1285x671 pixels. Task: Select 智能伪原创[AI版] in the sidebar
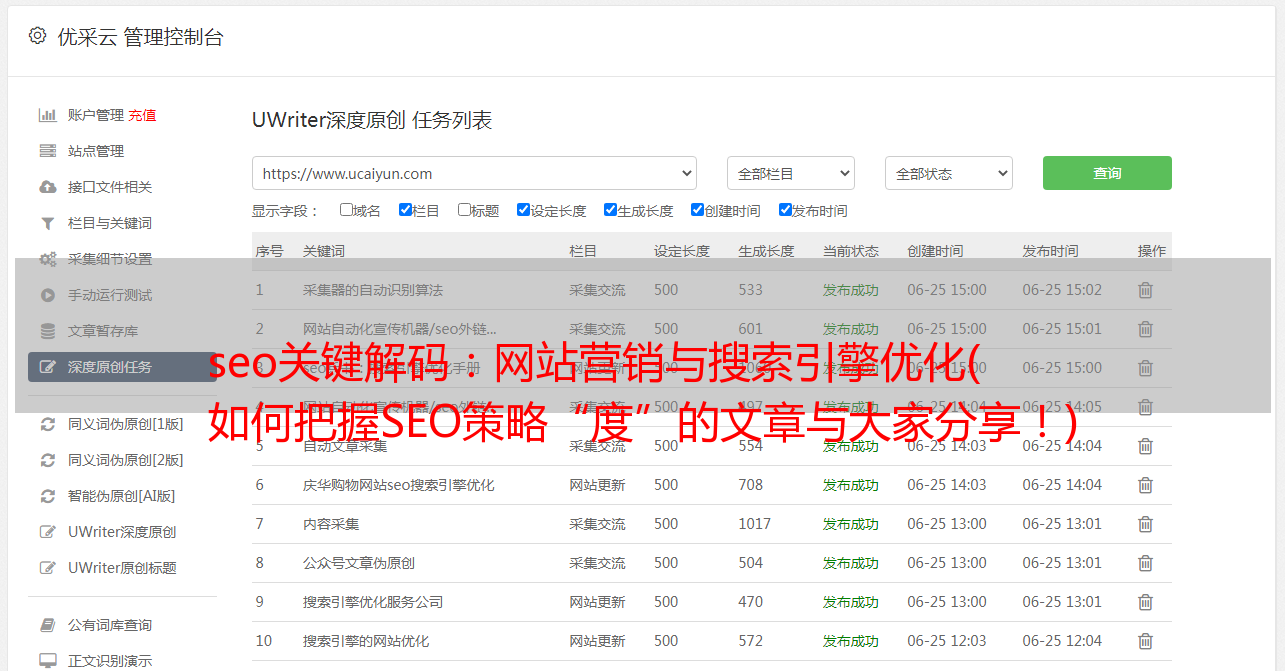pyautogui.click(x=121, y=496)
